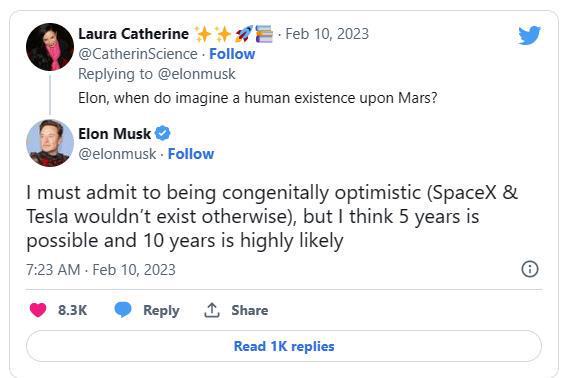
Task: Click the 8.3K likes count
Action: tap(72, 310)
